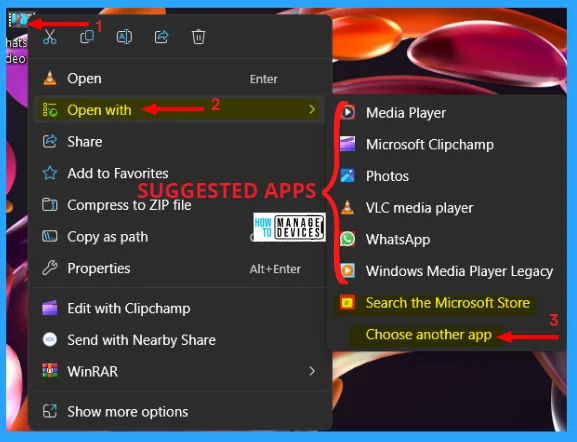Click the Clipchamp icon beside Edit with Clipchamp

50,308
